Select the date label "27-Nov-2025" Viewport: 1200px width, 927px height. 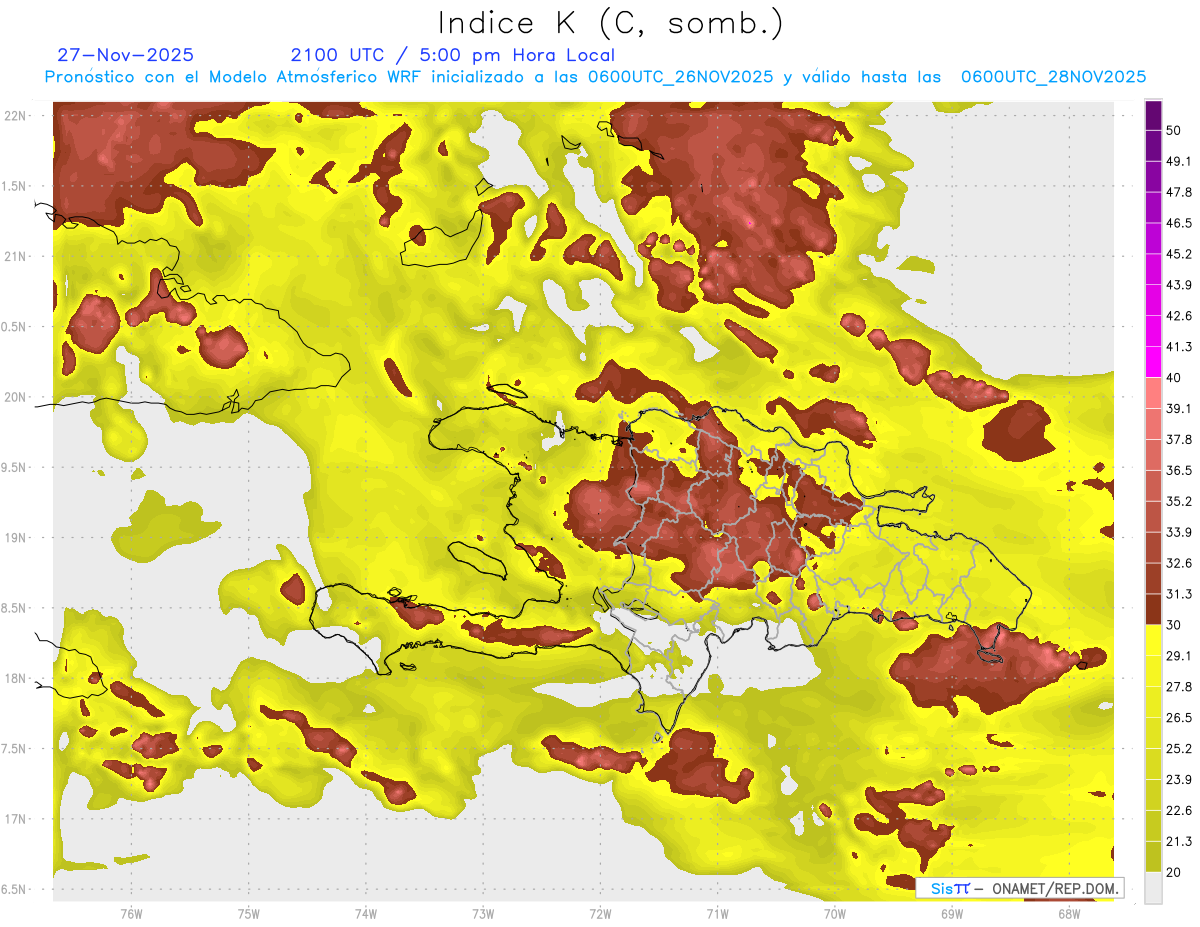click(126, 55)
